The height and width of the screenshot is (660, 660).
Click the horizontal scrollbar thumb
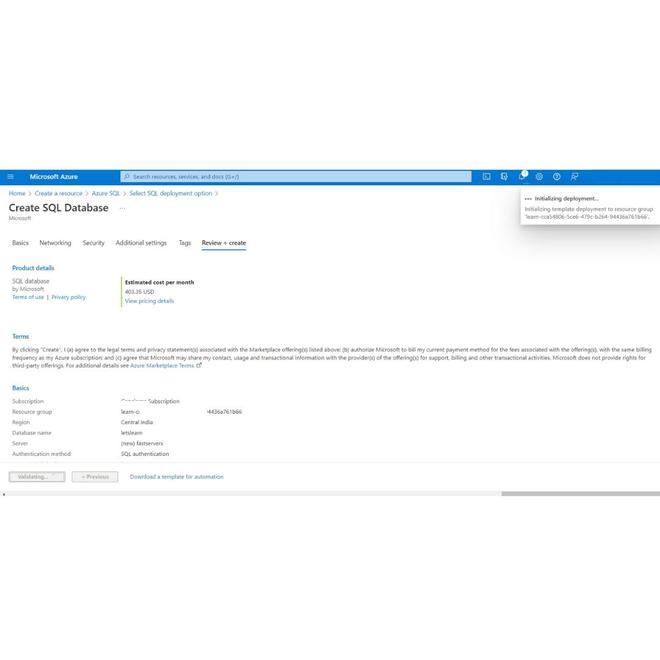(x=580, y=494)
